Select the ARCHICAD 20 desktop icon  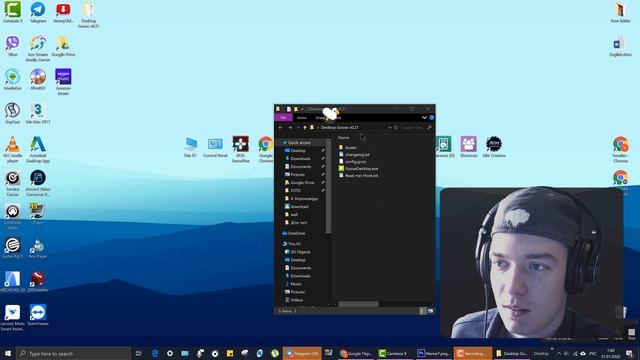click(x=13, y=282)
